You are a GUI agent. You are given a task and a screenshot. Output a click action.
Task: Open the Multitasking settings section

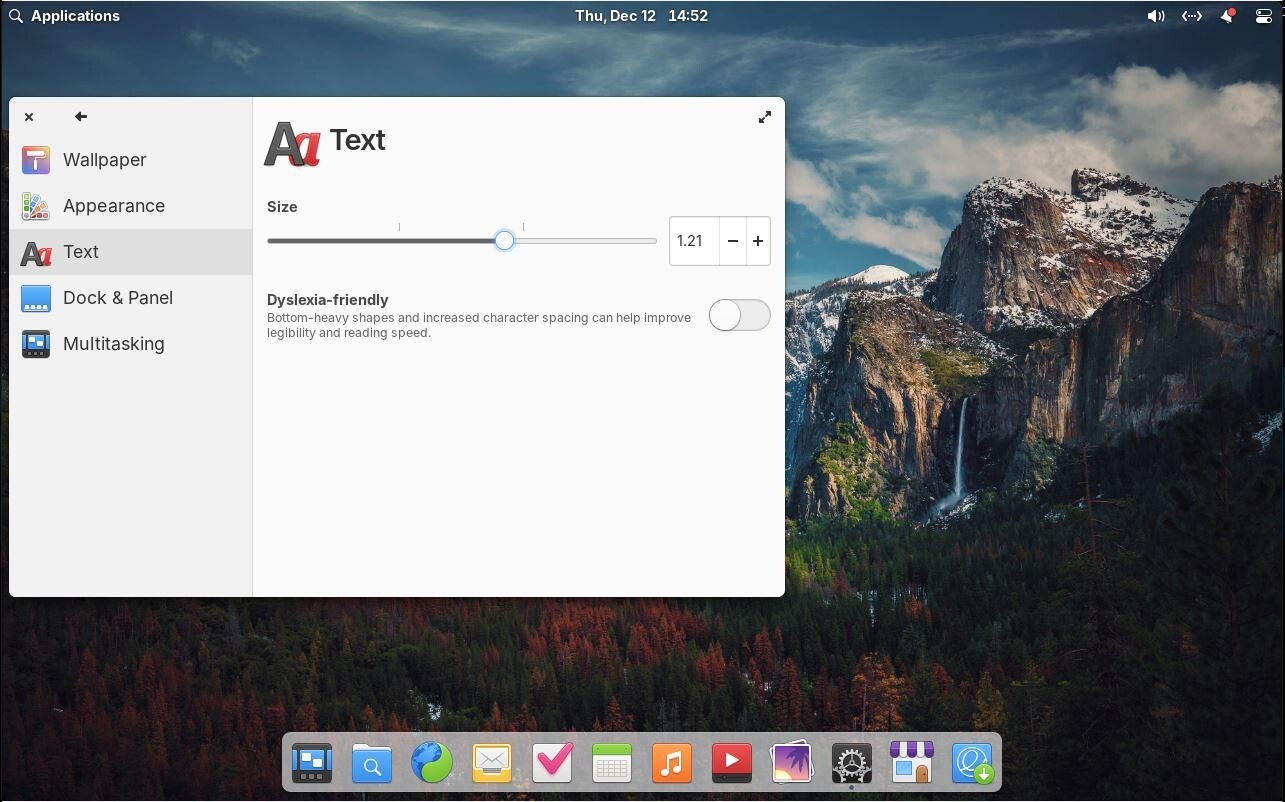click(130, 344)
